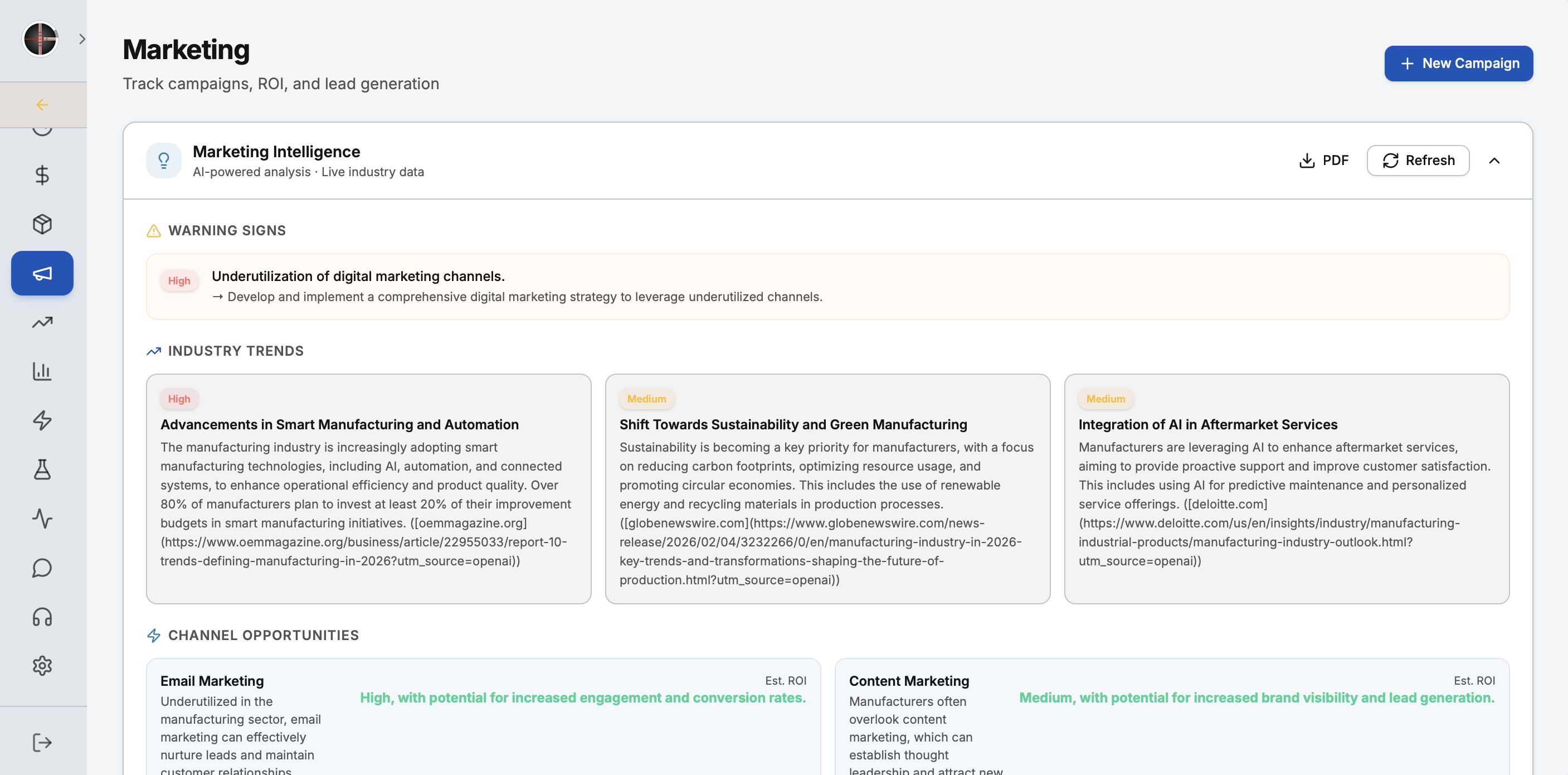
Task: Click the oemmagazine.org source link text
Action: point(469,524)
